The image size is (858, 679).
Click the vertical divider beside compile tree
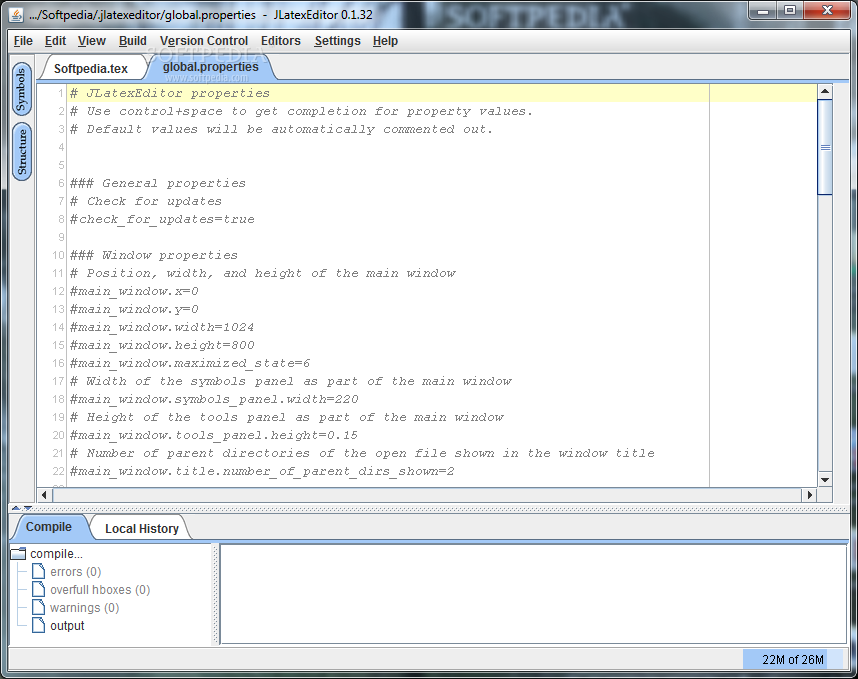pyautogui.click(x=216, y=594)
